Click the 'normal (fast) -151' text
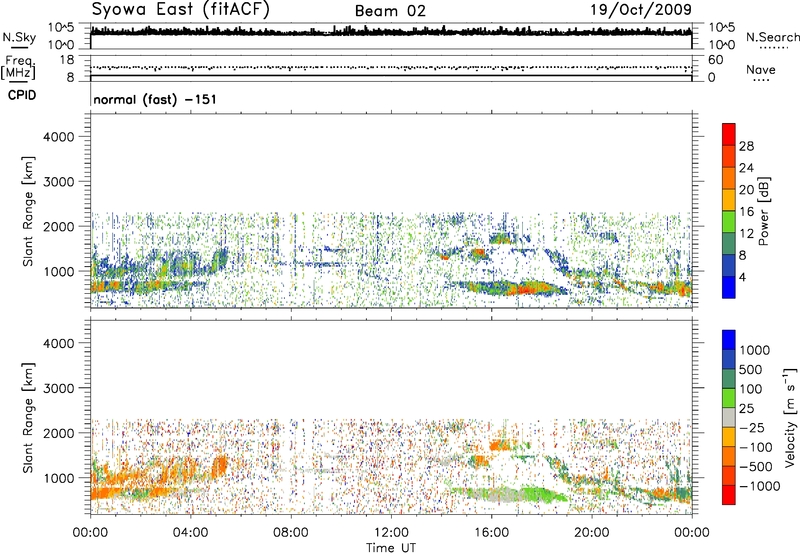This screenshot has width=800, height=554. click(155, 99)
